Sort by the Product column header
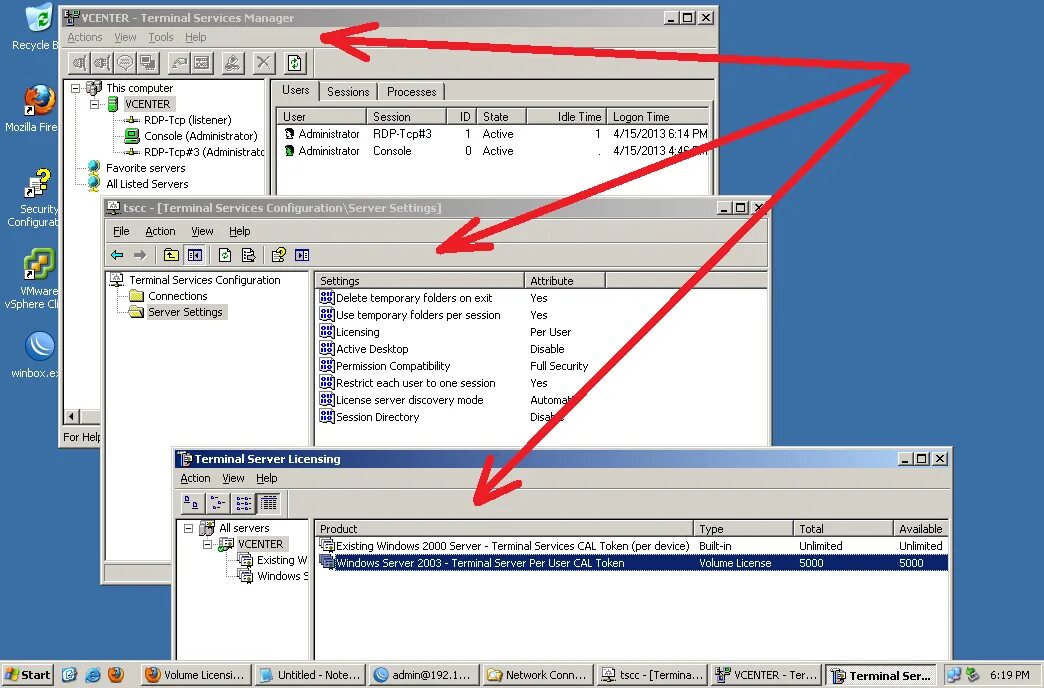 point(504,529)
